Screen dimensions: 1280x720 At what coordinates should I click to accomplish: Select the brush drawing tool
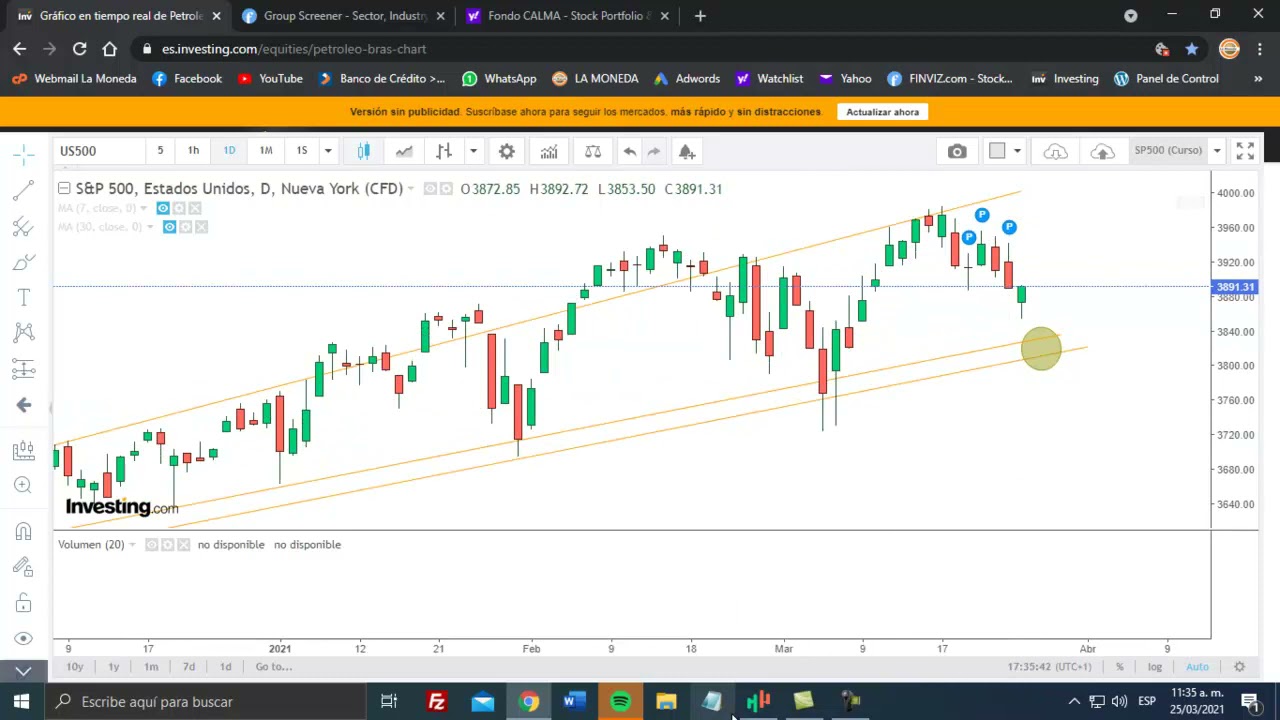point(24,262)
